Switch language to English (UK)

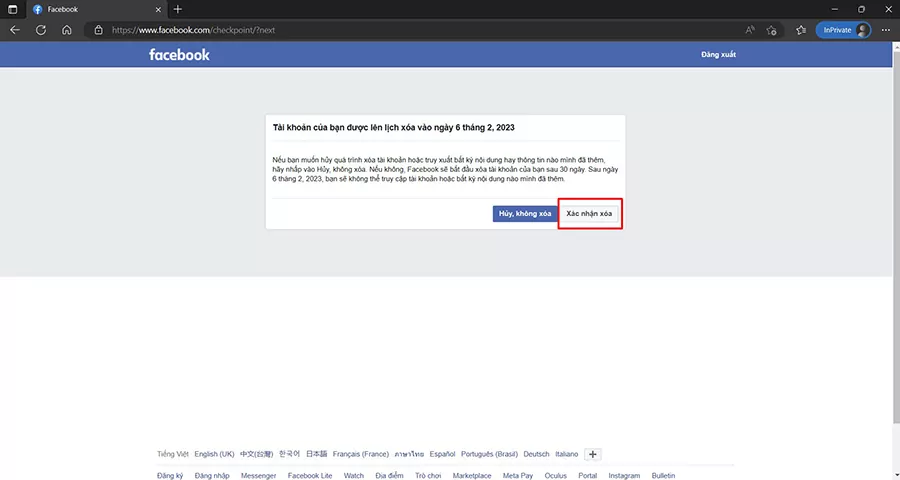pos(214,454)
